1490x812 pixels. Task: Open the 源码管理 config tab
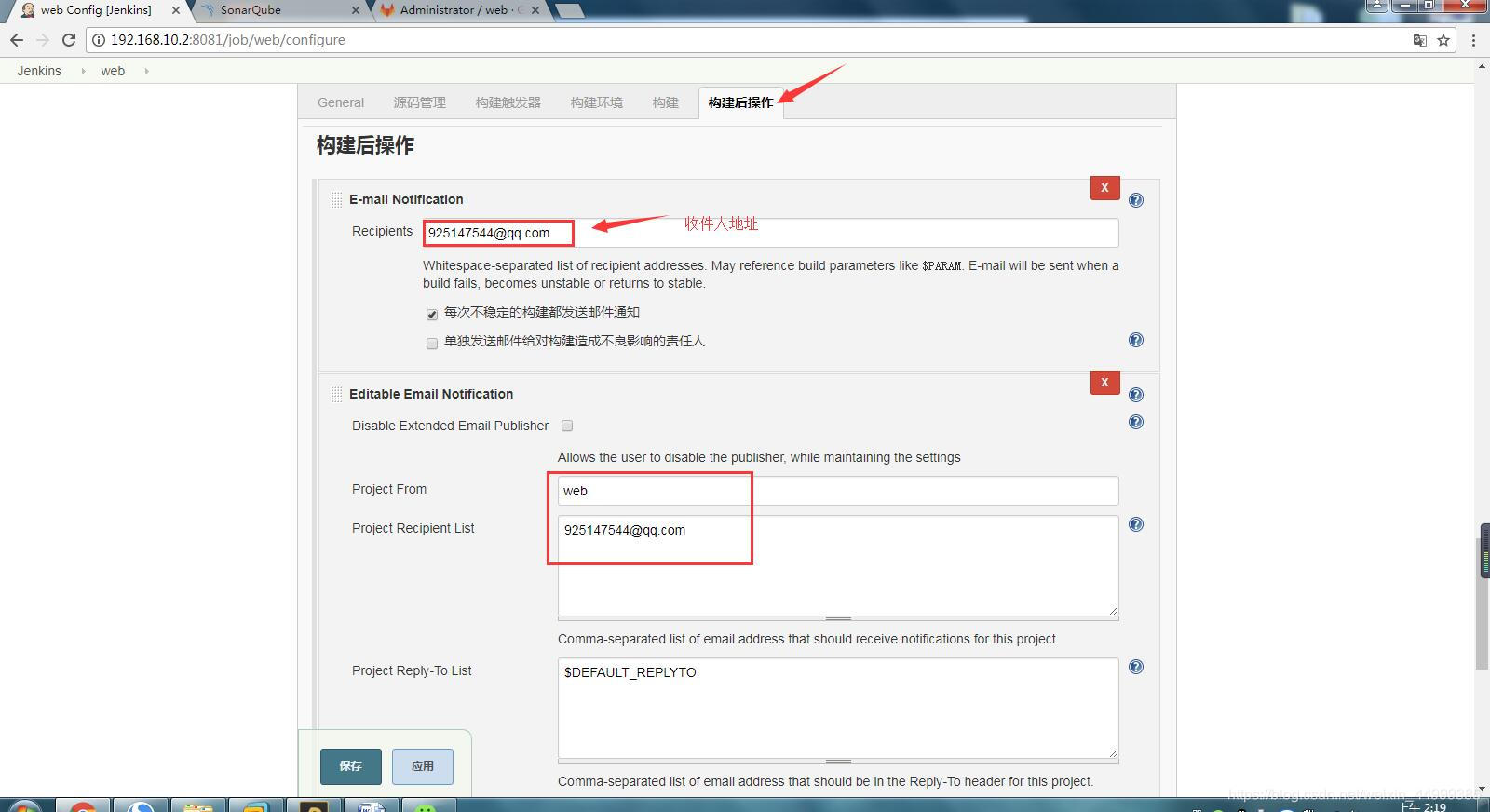pyautogui.click(x=419, y=102)
